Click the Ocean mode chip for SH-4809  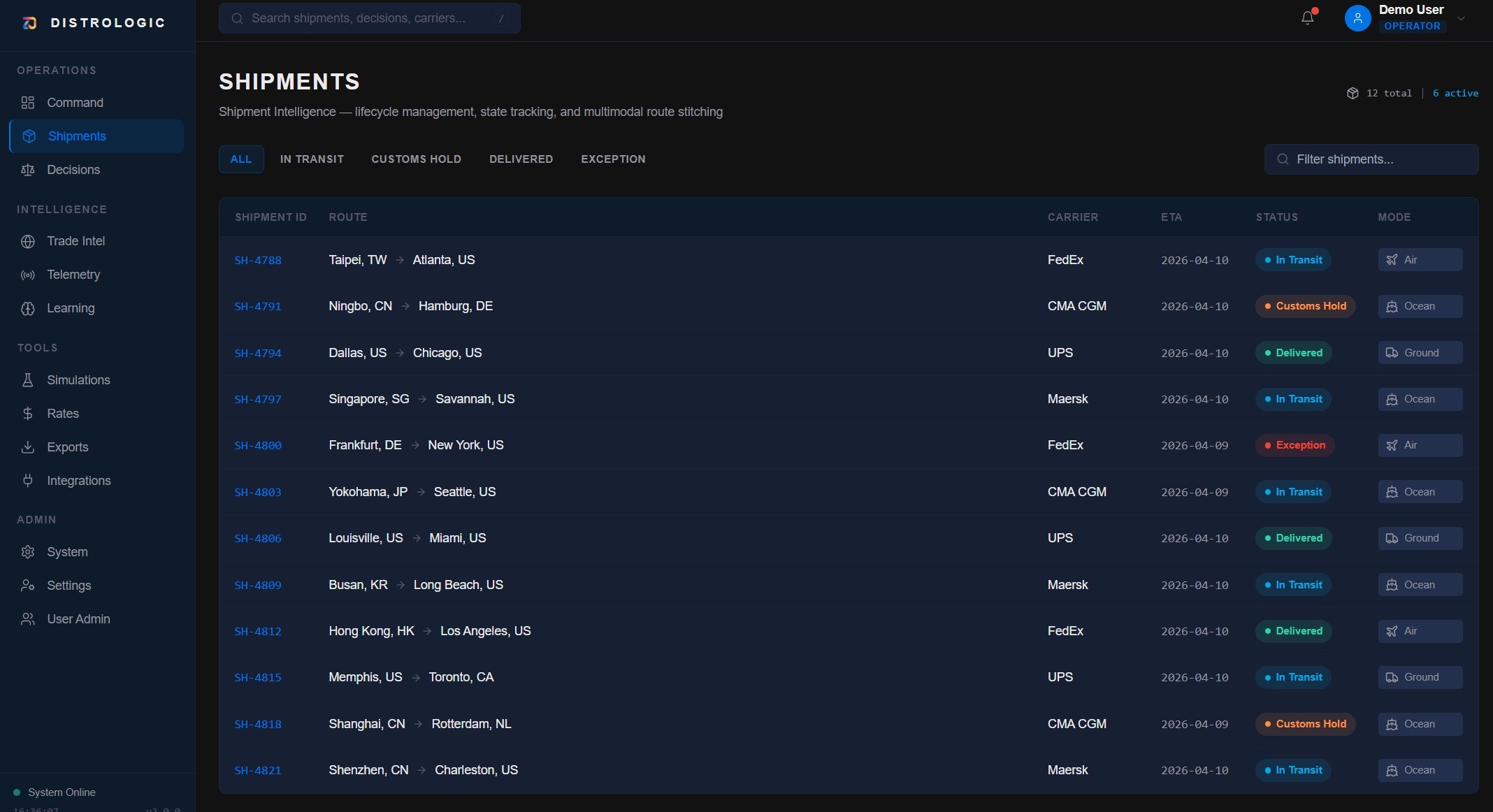pyautogui.click(x=1420, y=585)
